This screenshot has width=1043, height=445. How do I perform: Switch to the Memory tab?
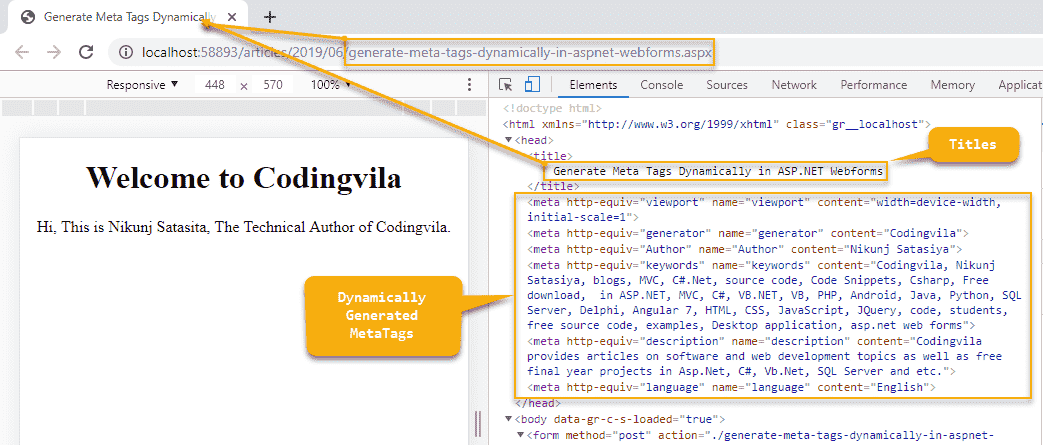[x=953, y=84]
